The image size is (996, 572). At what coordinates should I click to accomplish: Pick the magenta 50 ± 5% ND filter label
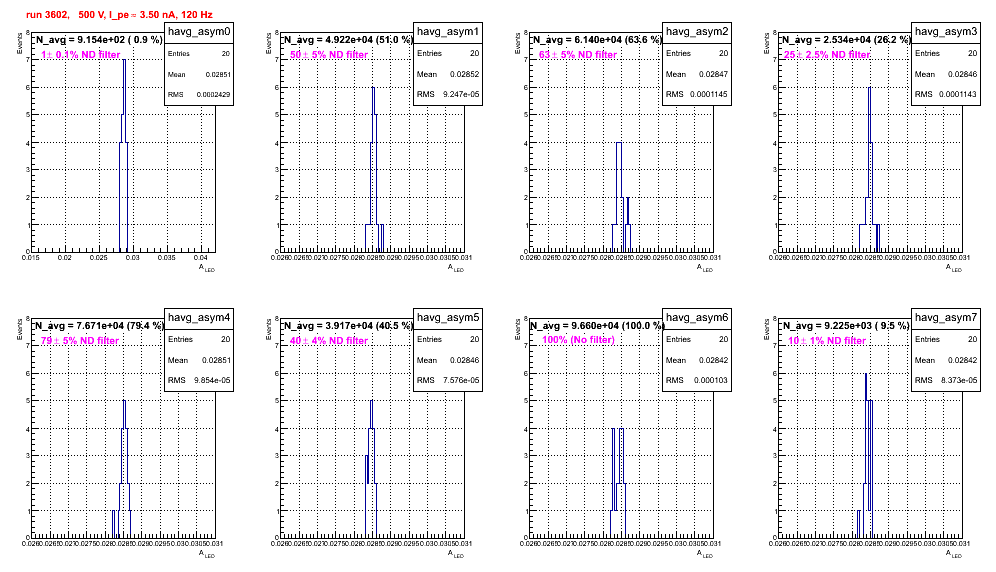coord(329,55)
